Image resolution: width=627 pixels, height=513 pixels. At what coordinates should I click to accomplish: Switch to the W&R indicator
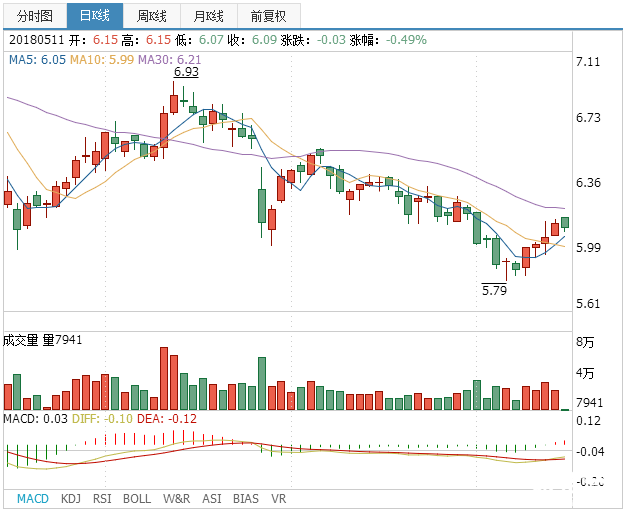176,499
